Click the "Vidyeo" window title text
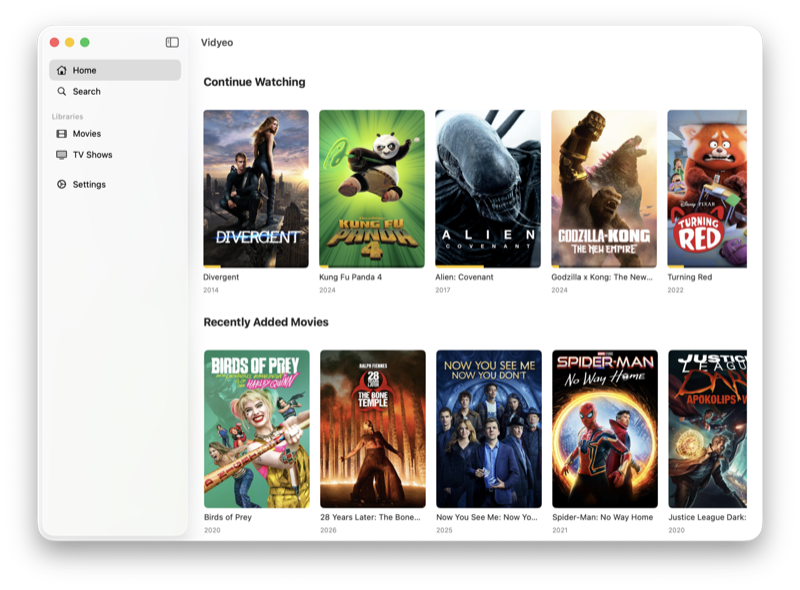This screenshot has height=590, width=800. click(217, 42)
